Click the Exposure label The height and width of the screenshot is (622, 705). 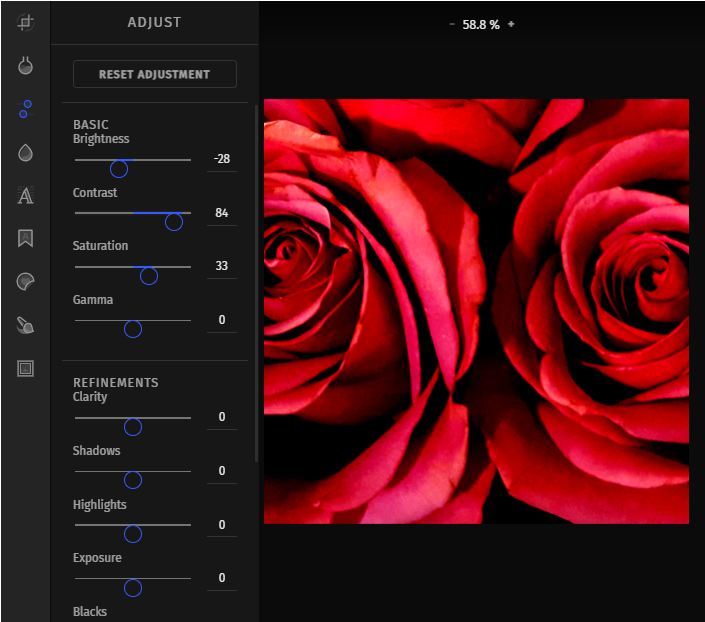pyautogui.click(x=97, y=558)
